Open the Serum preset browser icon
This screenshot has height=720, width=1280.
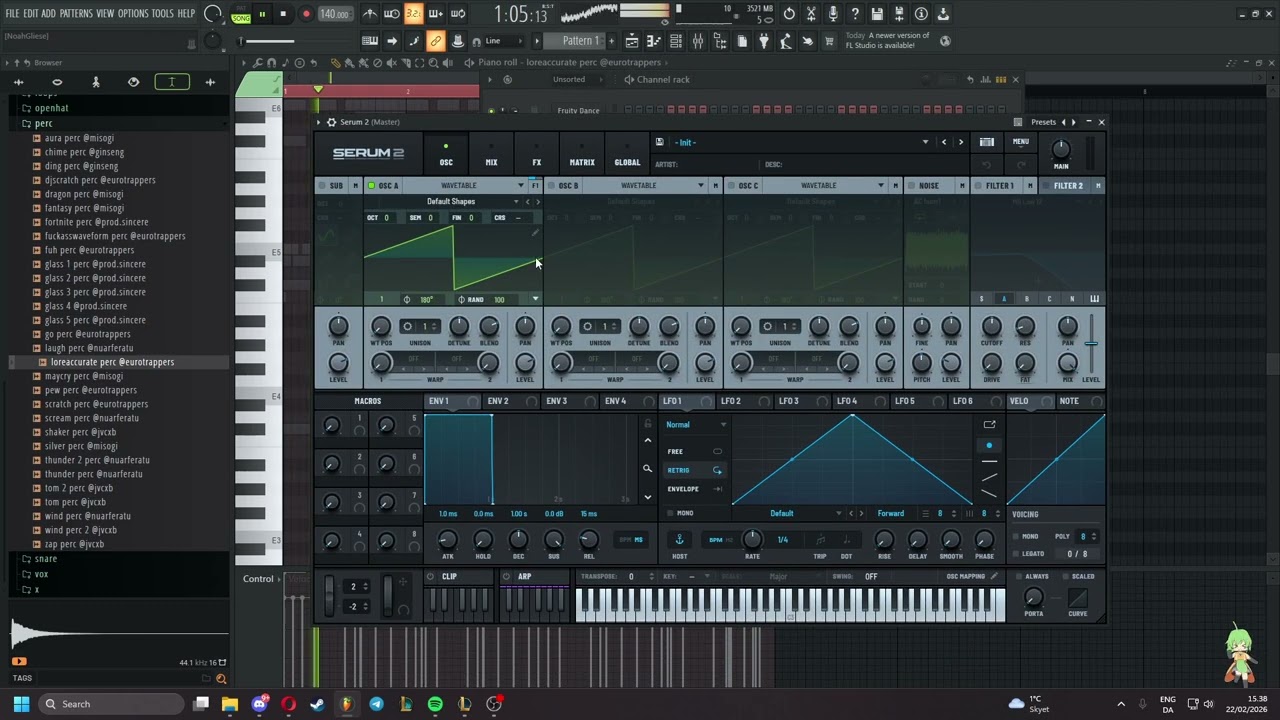(x=987, y=142)
